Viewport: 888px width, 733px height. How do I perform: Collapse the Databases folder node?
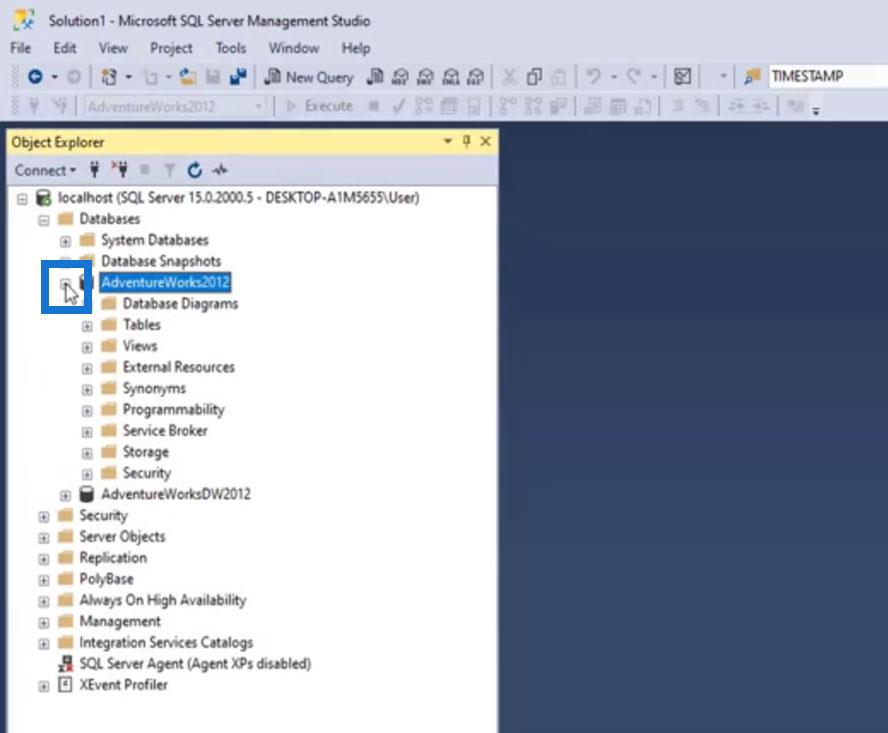click(x=44, y=220)
